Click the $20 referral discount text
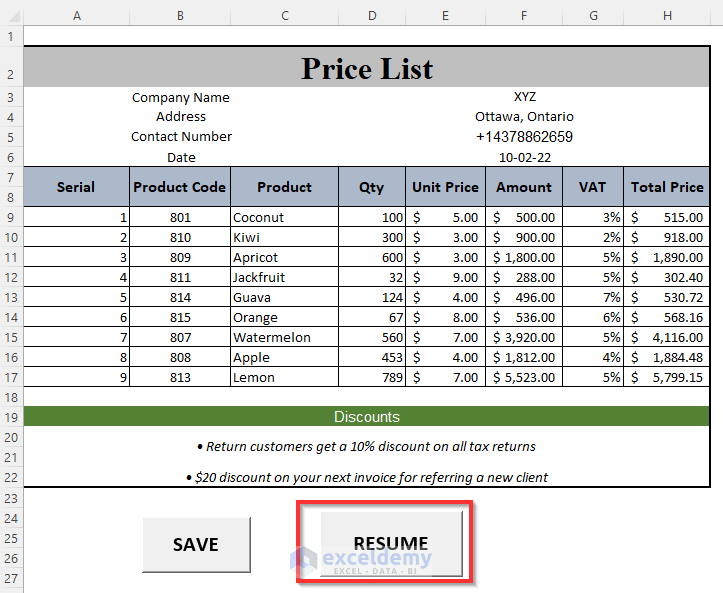Image resolution: width=723 pixels, height=593 pixels. click(367, 477)
